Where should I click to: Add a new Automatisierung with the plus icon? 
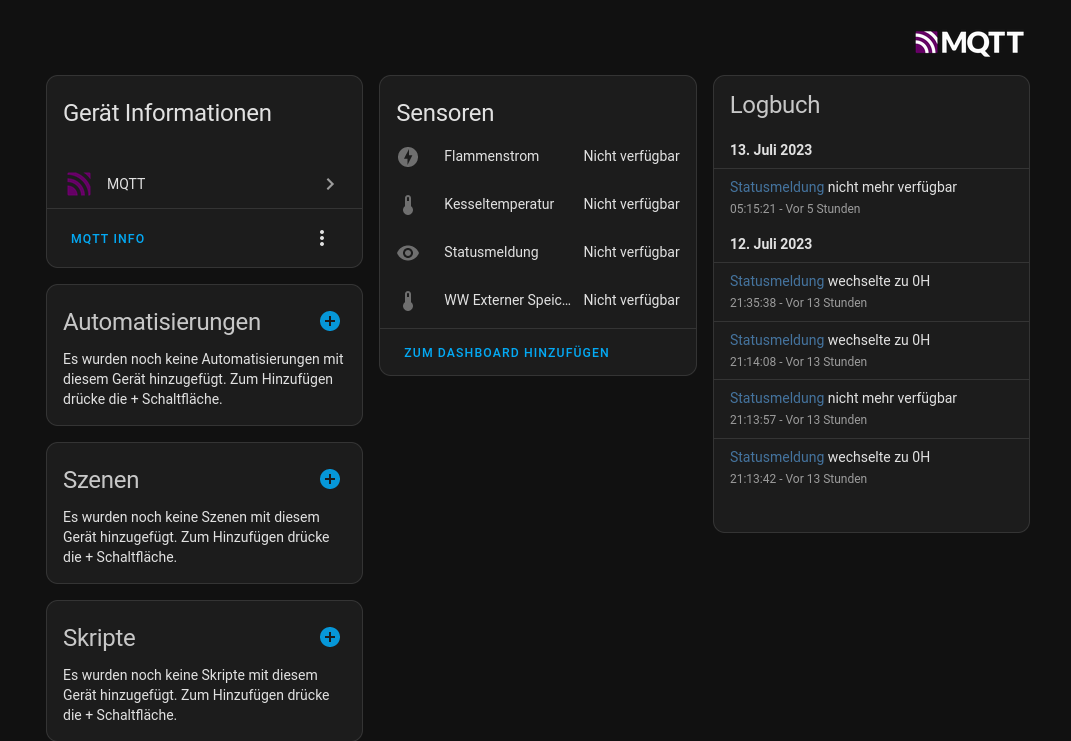(330, 321)
